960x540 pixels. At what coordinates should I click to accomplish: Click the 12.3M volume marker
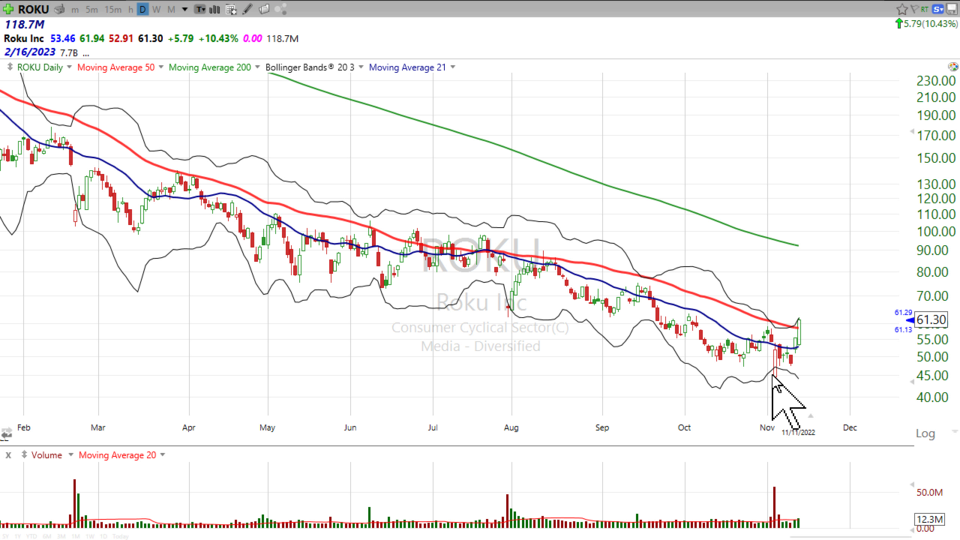(929, 519)
